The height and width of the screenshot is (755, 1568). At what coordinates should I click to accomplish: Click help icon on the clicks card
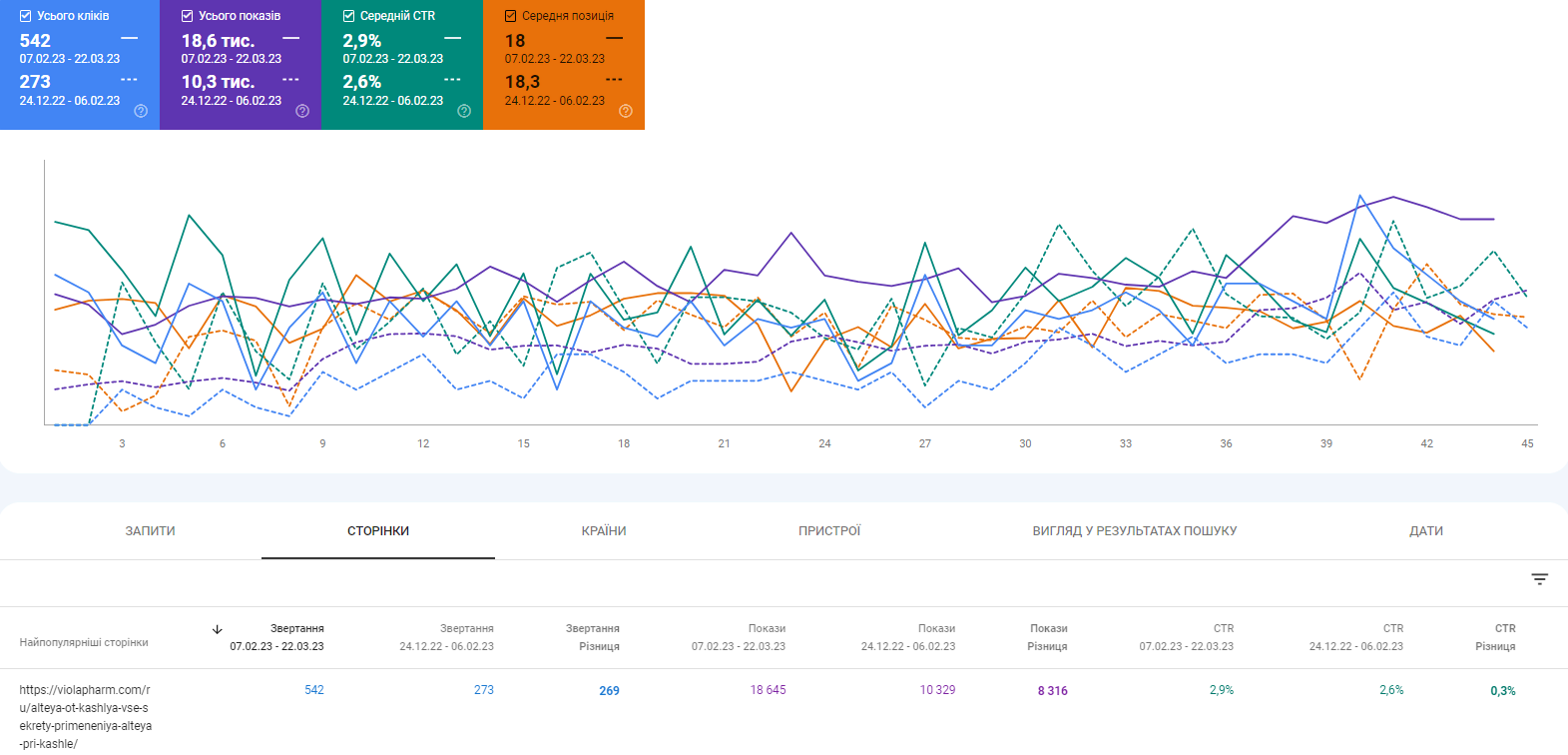point(141,111)
